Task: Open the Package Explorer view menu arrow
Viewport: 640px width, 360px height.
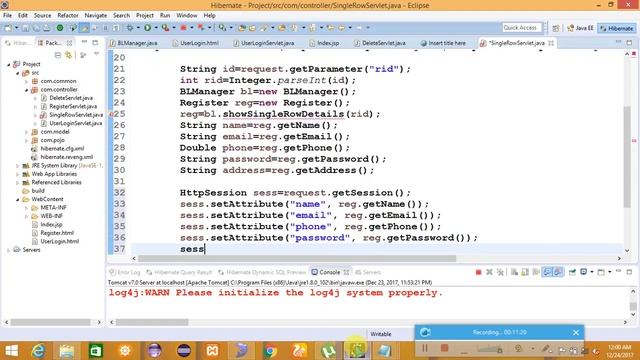Action: tap(96, 54)
